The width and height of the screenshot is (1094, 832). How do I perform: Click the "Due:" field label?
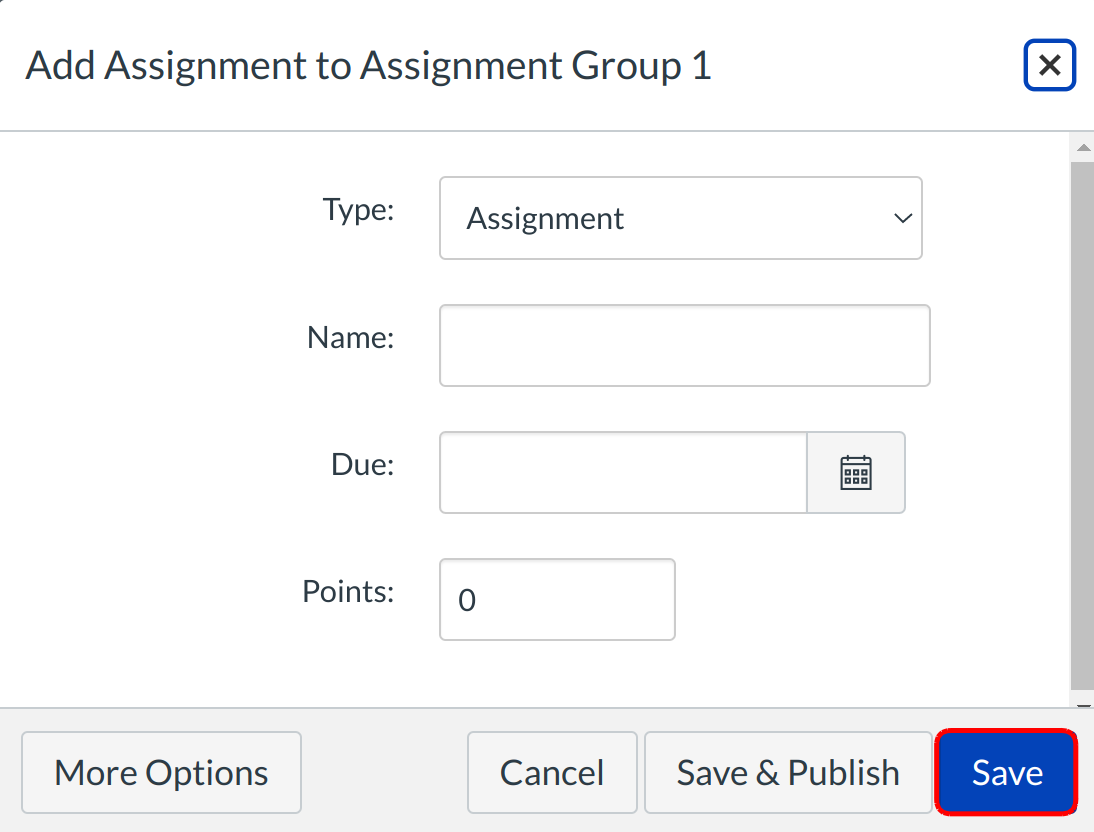point(362,465)
